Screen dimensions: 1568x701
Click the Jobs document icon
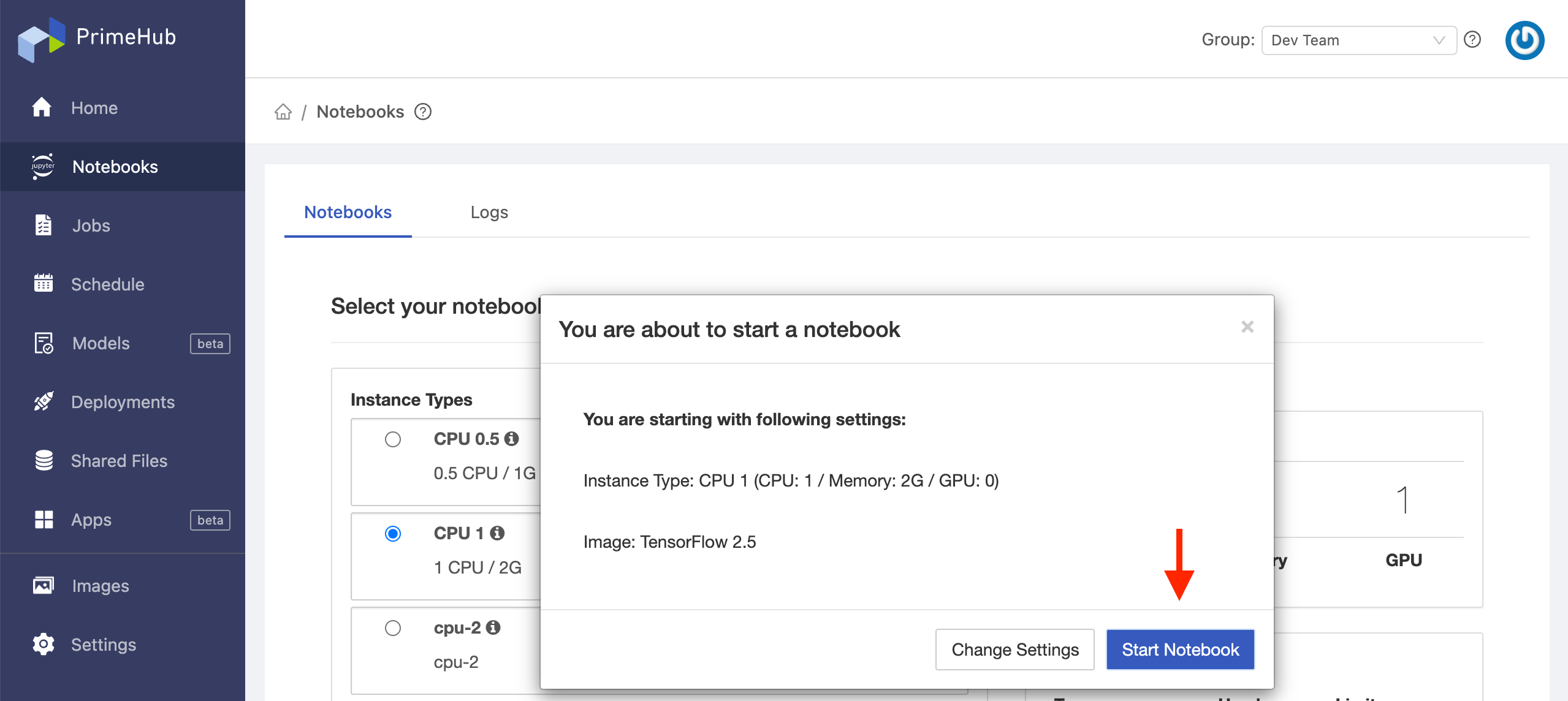click(x=43, y=225)
